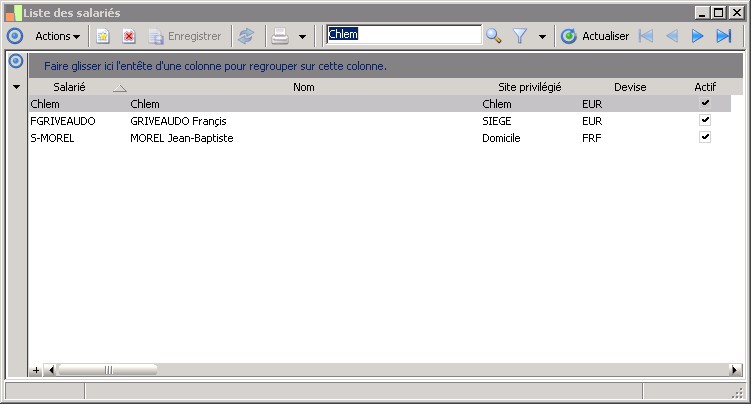Screen dimensions: 751x404
Task: Click the horizontal scrollbar thumb
Action: point(108,370)
